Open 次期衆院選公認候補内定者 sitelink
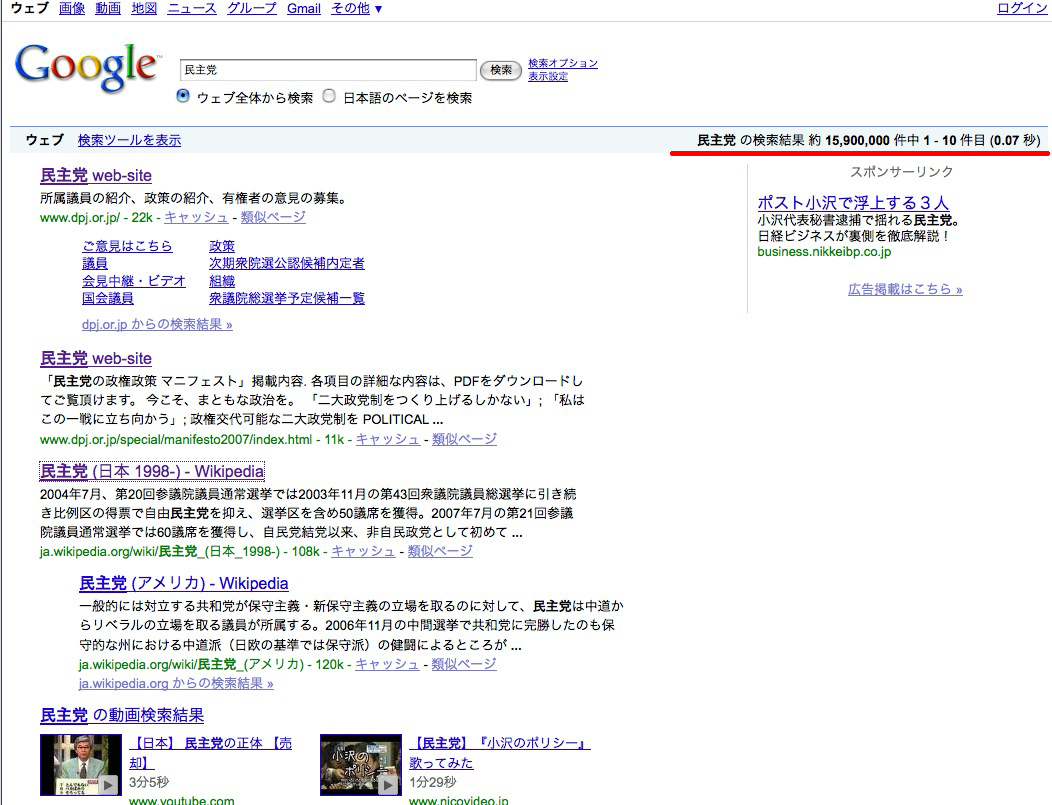This screenshot has width=1052, height=805. click(286, 264)
